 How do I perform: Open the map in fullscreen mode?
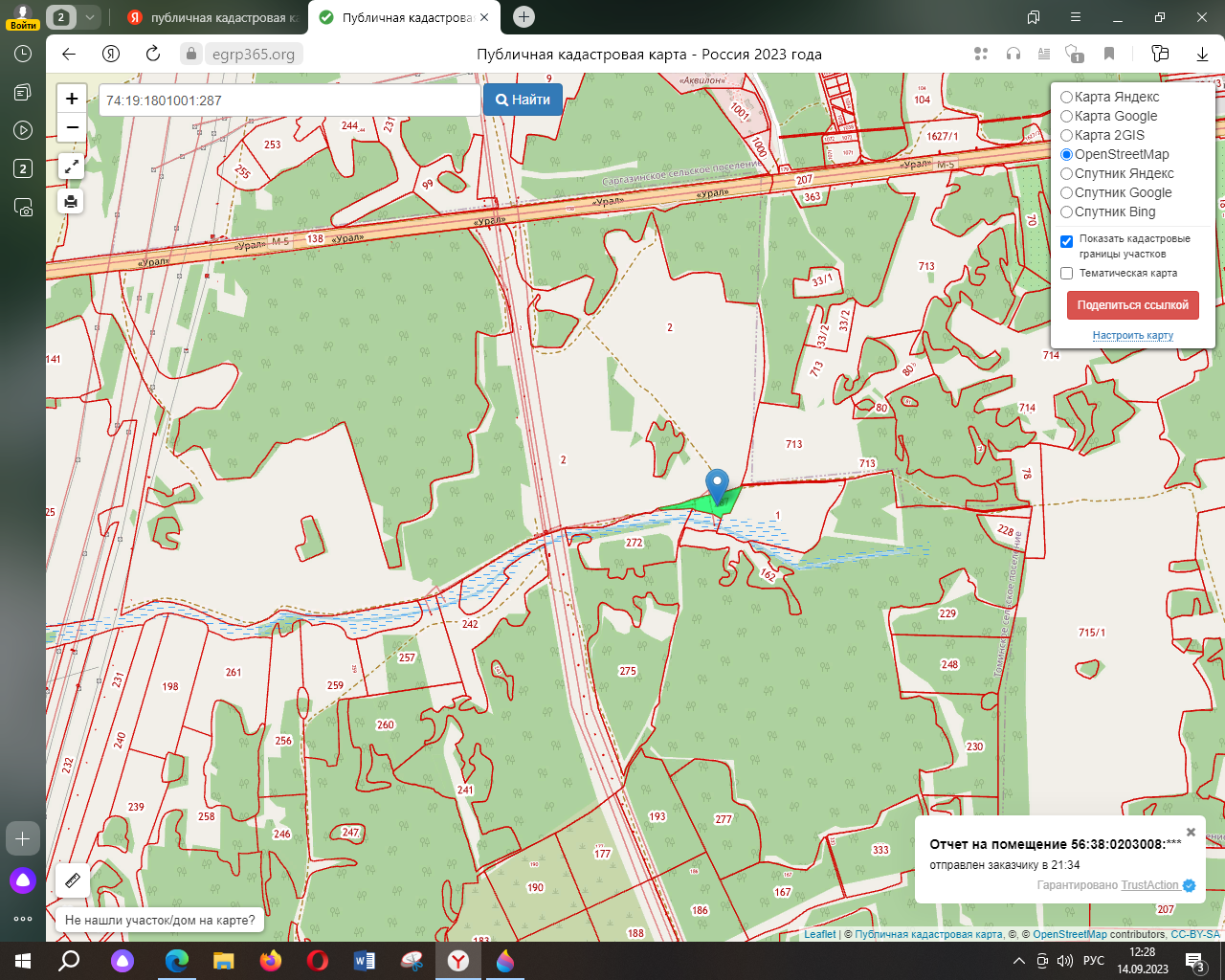(x=72, y=167)
